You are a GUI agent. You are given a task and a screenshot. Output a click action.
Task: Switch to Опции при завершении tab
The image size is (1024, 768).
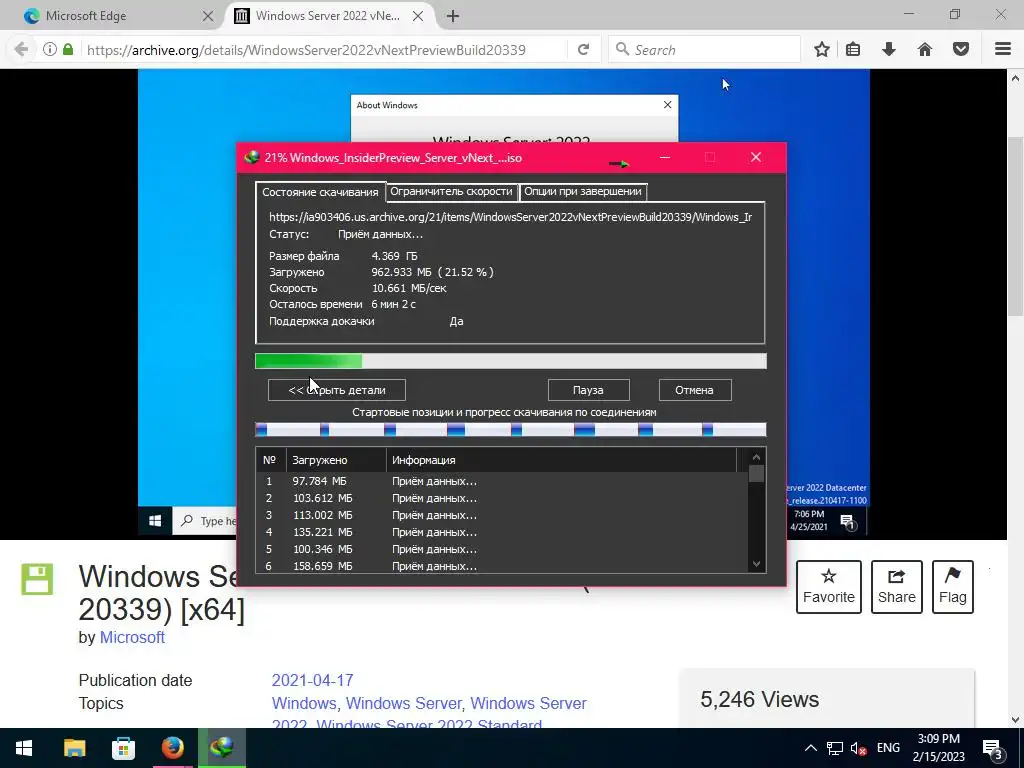[x=583, y=191]
